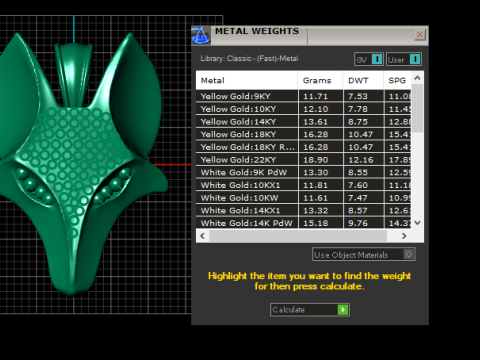Click the 12.16 DWT value
The image size is (480, 360).
[361, 160]
